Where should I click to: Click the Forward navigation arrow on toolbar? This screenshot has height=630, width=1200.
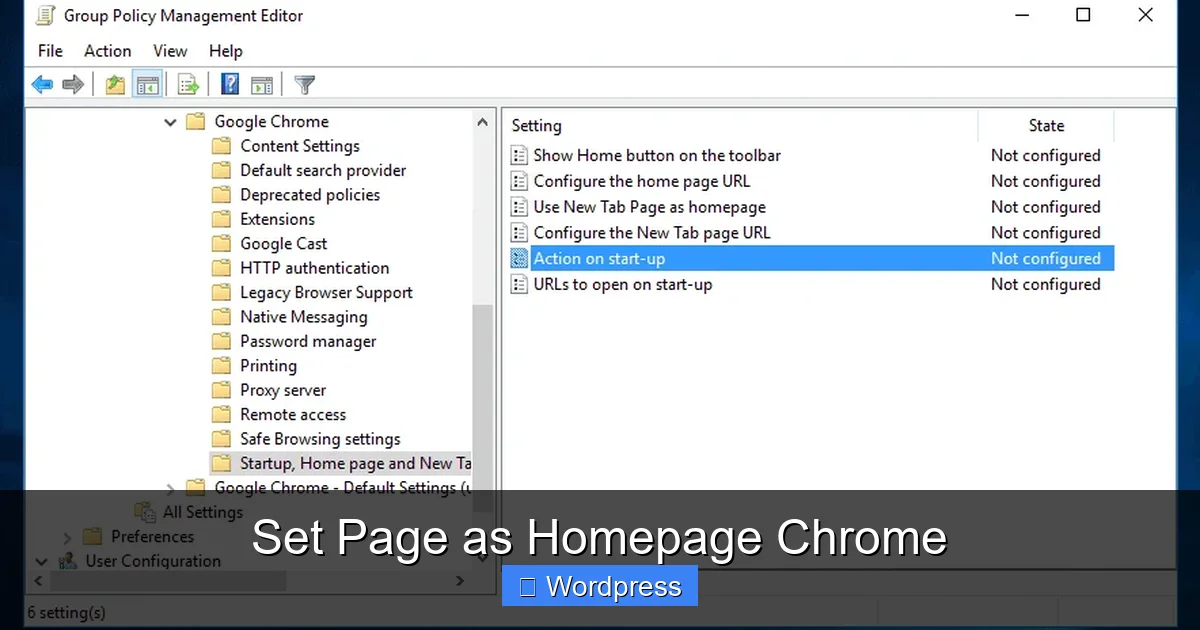tap(73, 84)
